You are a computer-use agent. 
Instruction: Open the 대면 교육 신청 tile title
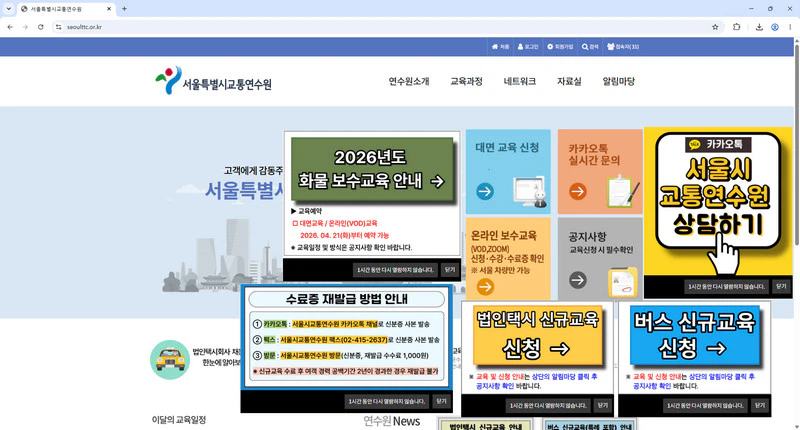507,147
